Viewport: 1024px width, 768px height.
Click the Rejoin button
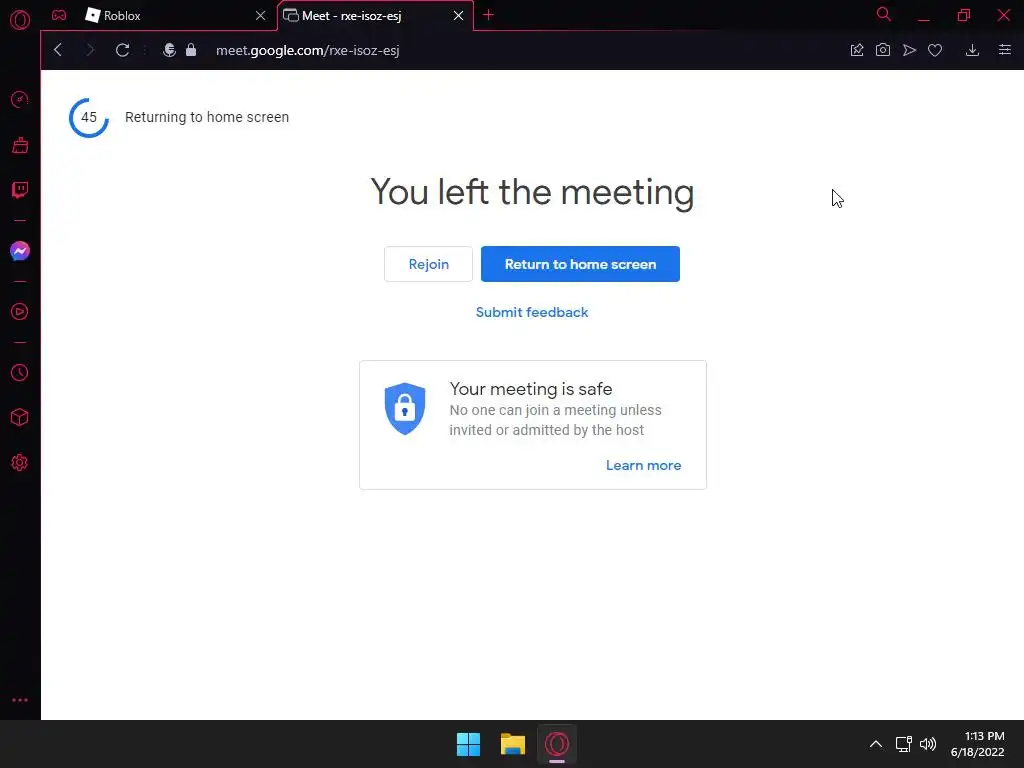(428, 264)
